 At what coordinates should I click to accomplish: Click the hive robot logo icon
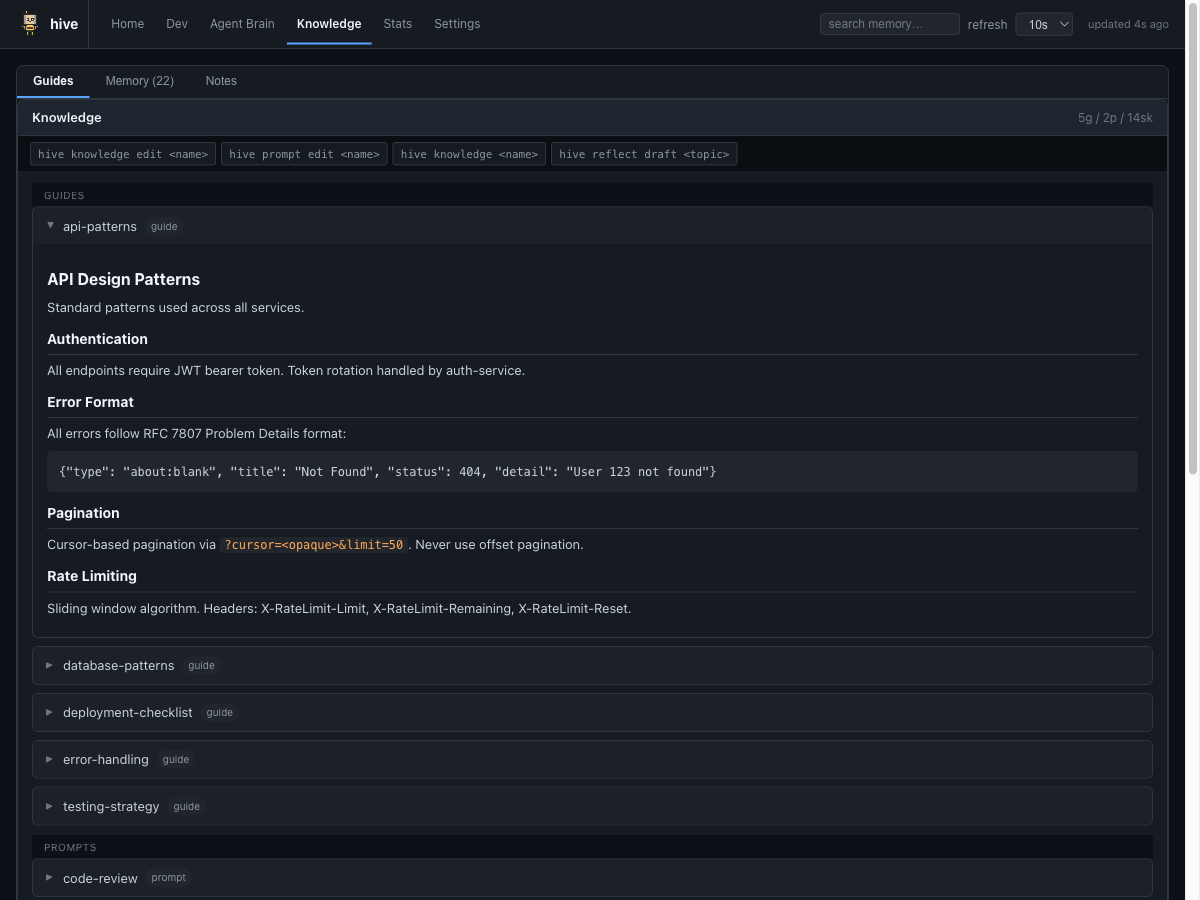30,24
